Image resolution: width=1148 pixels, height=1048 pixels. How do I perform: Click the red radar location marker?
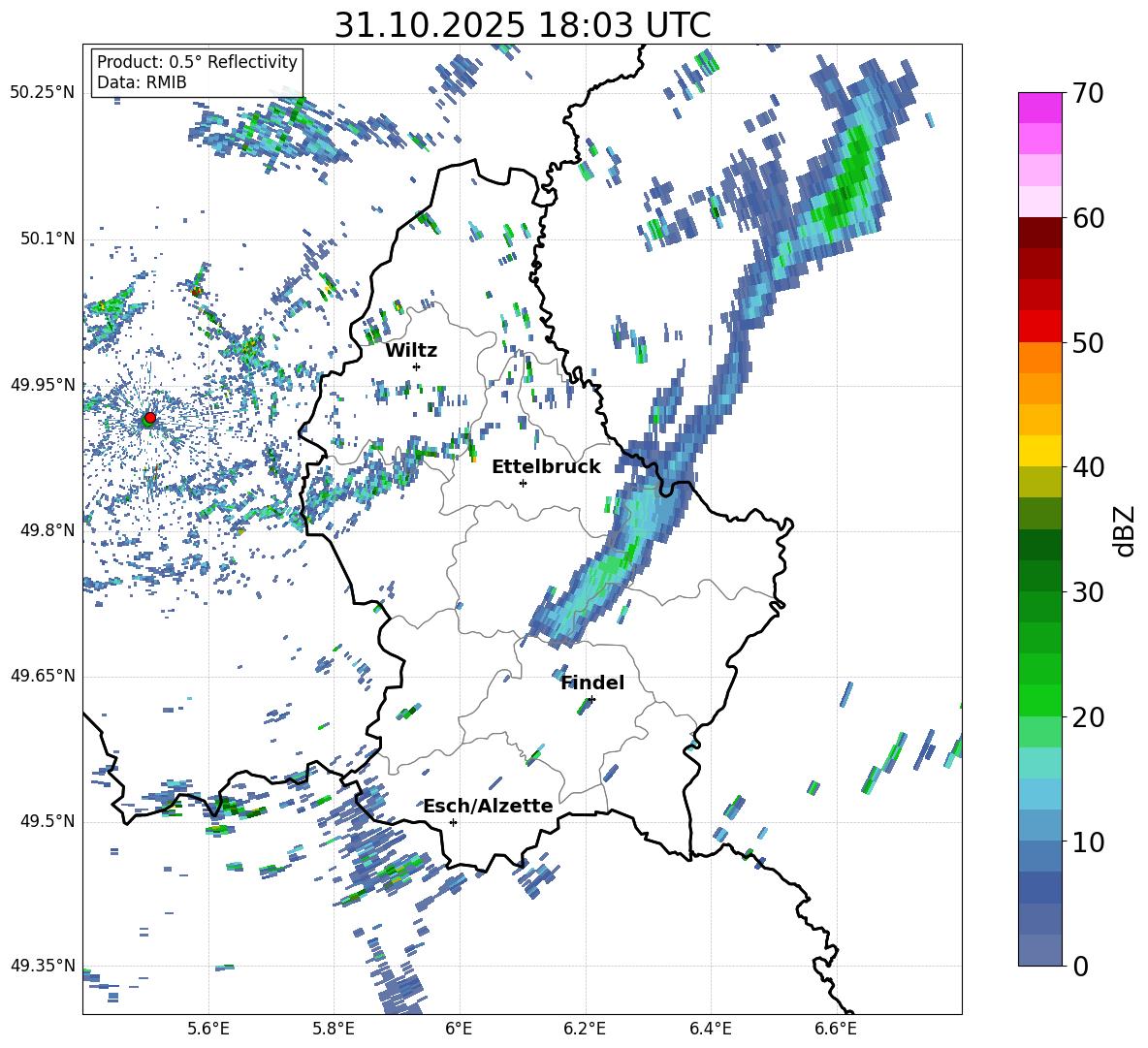pyautogui.click(x=150, y=418)
